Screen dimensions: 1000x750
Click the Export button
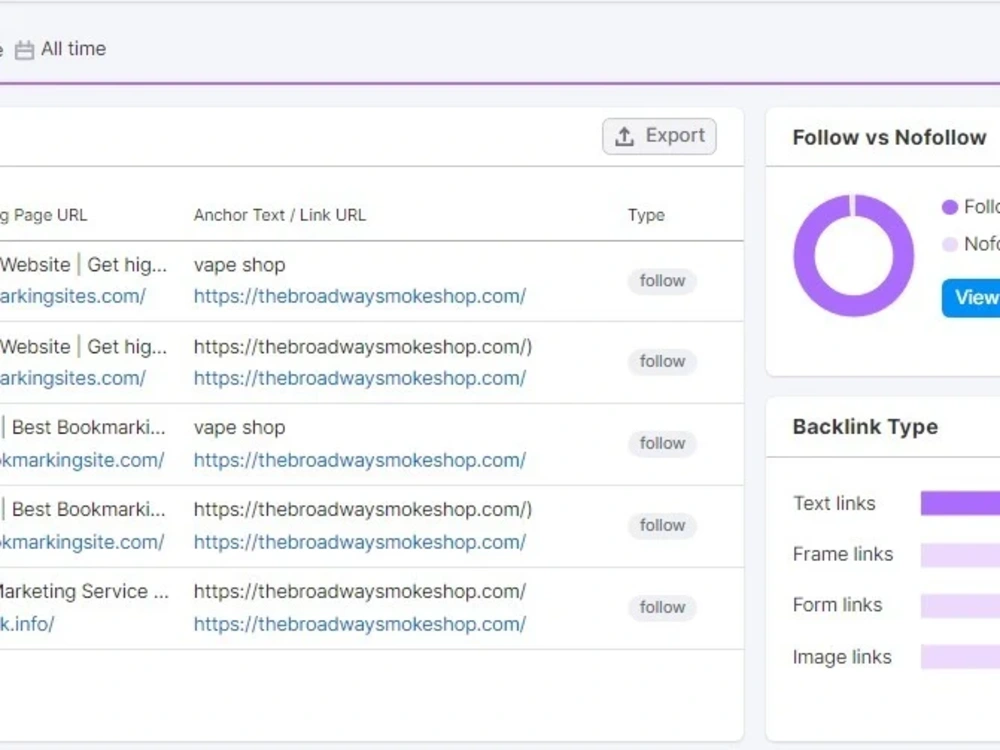point(659,136)
